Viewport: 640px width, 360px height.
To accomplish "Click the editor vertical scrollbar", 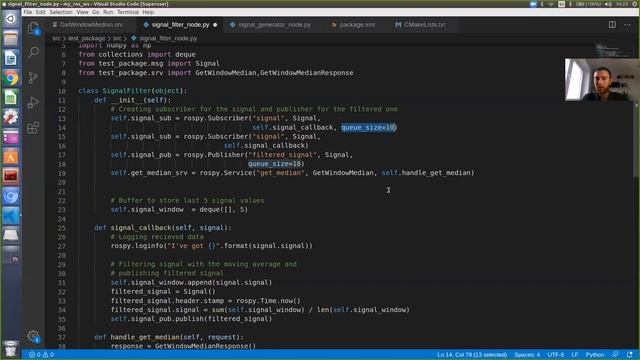I will (636, 141).
